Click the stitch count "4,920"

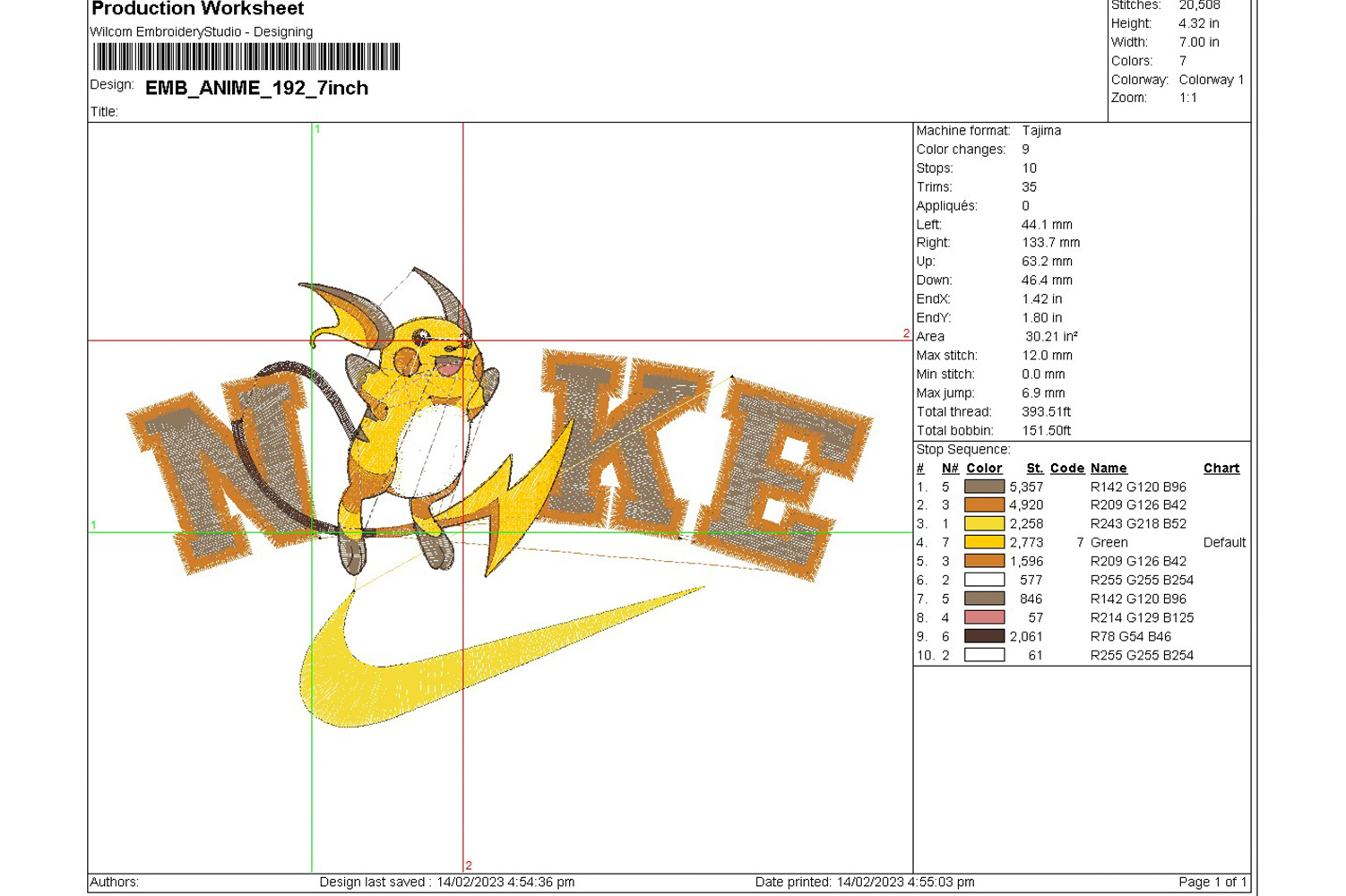(1026, 505)
